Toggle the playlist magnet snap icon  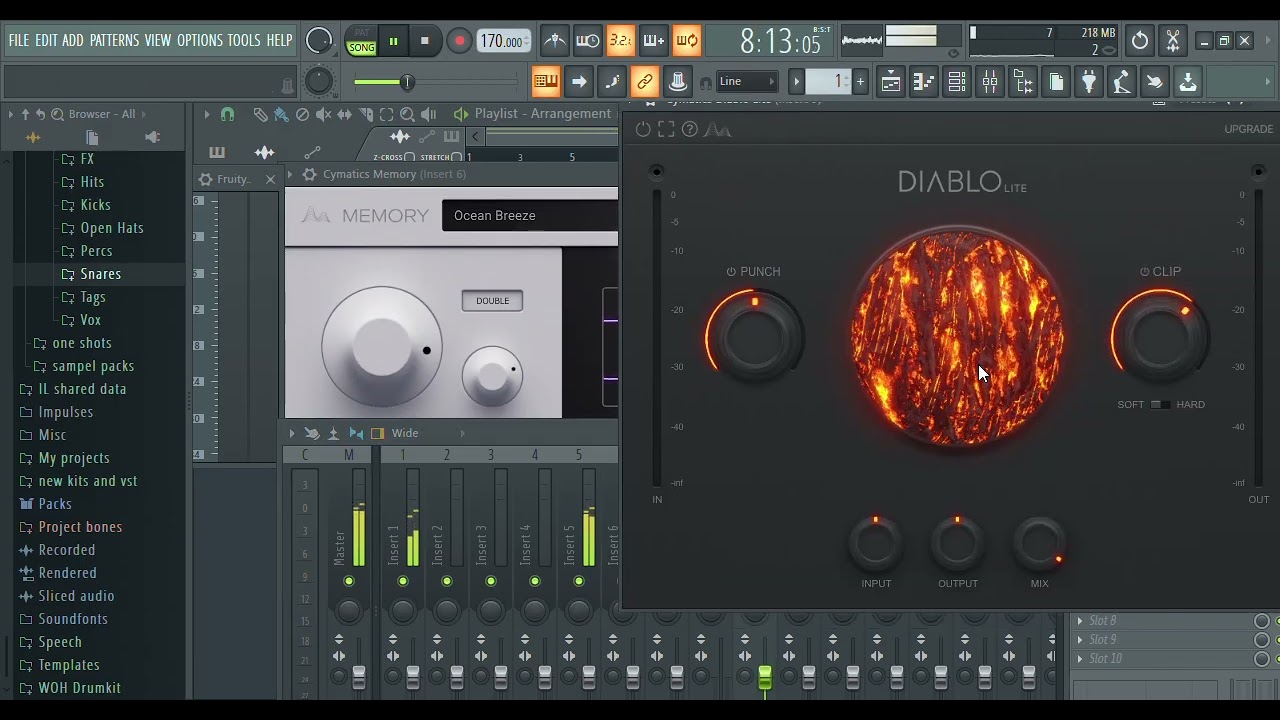(x=228, y=114)
